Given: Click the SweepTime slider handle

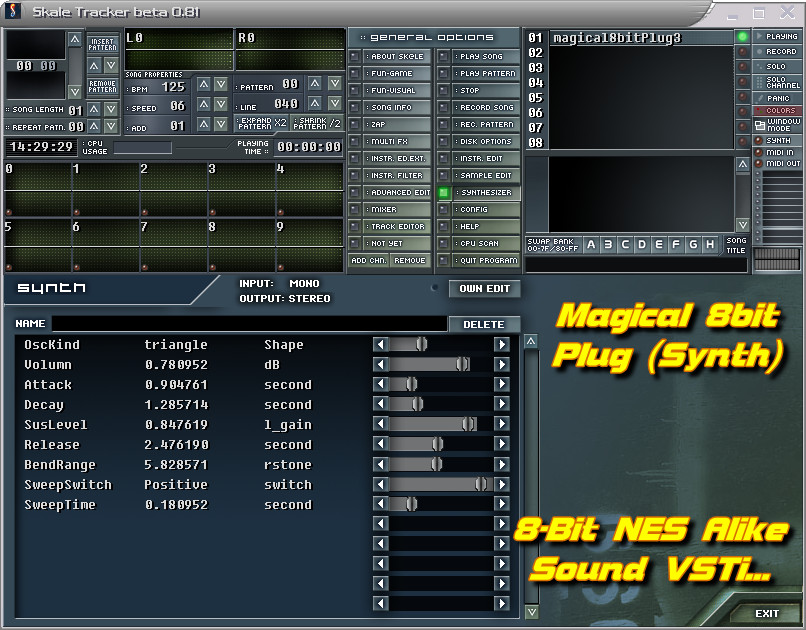Looking at the screenshot, I should click(x=412, y=505).
